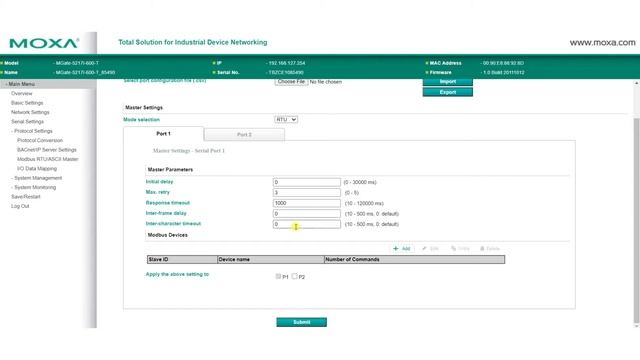640x360 pixels.
Task: Open Protocol Conversion page
Action: click(x=40, y=140)
